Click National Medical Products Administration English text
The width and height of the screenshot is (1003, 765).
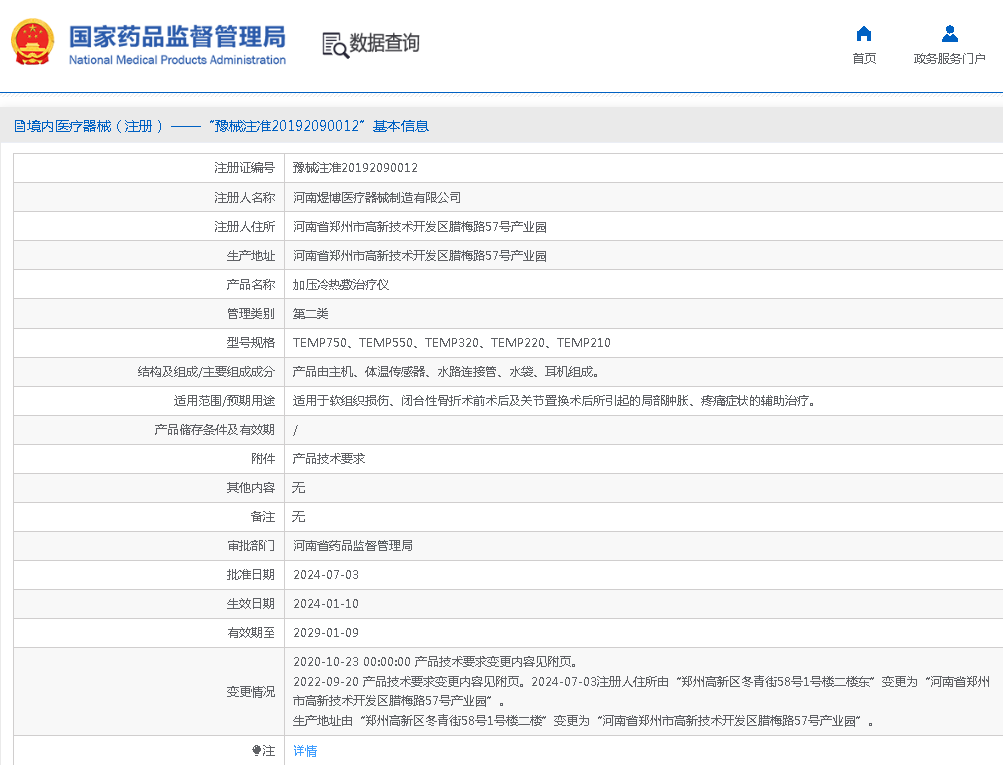pos(177,60)
